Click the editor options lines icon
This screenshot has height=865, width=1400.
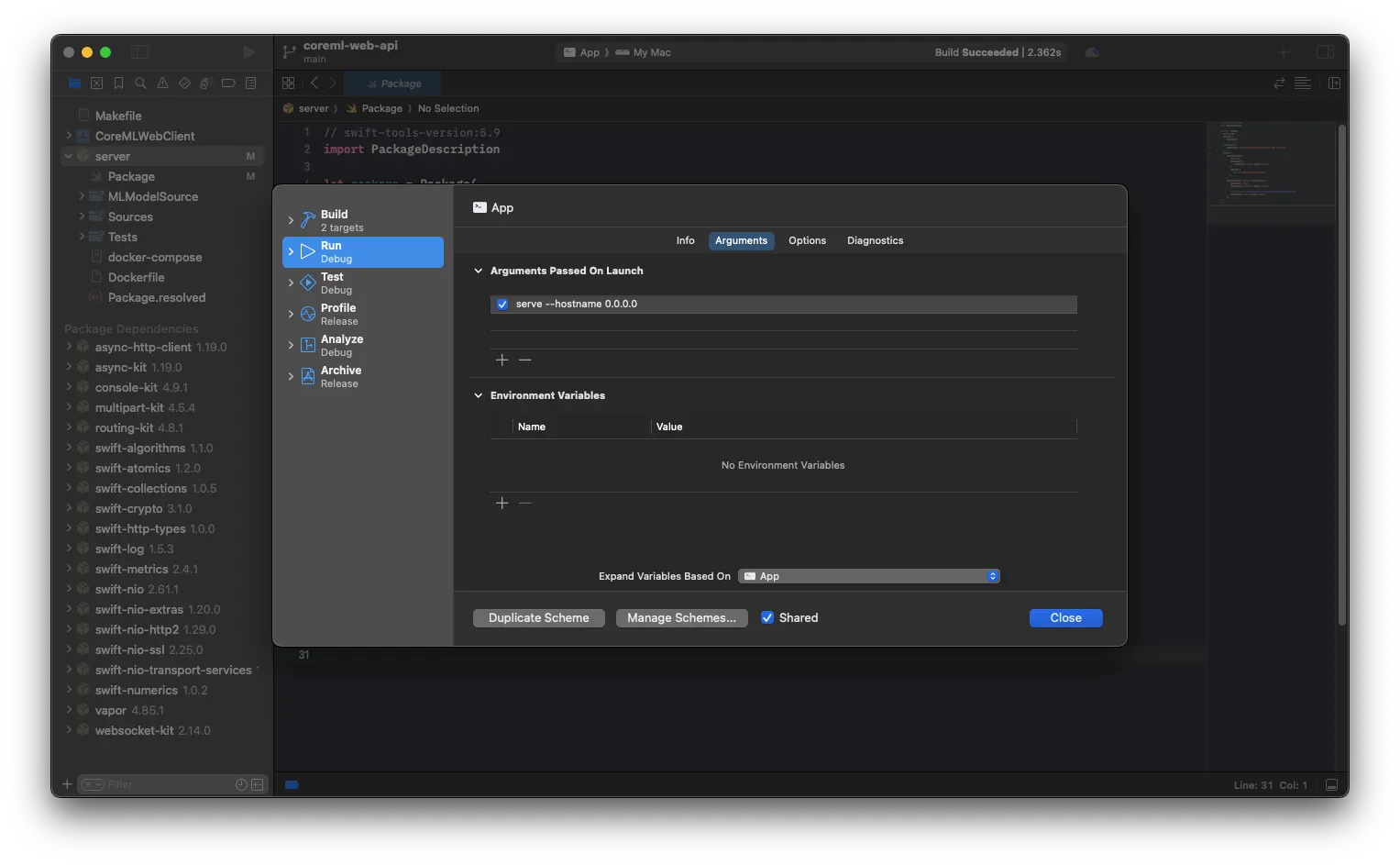coord(1303,83)
